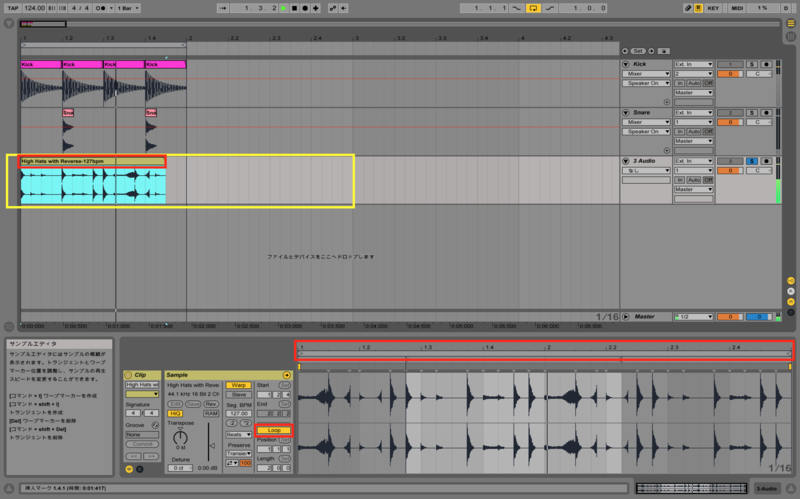
Task: Open the Kick track Speaker On dropdown
Action: 646,83
